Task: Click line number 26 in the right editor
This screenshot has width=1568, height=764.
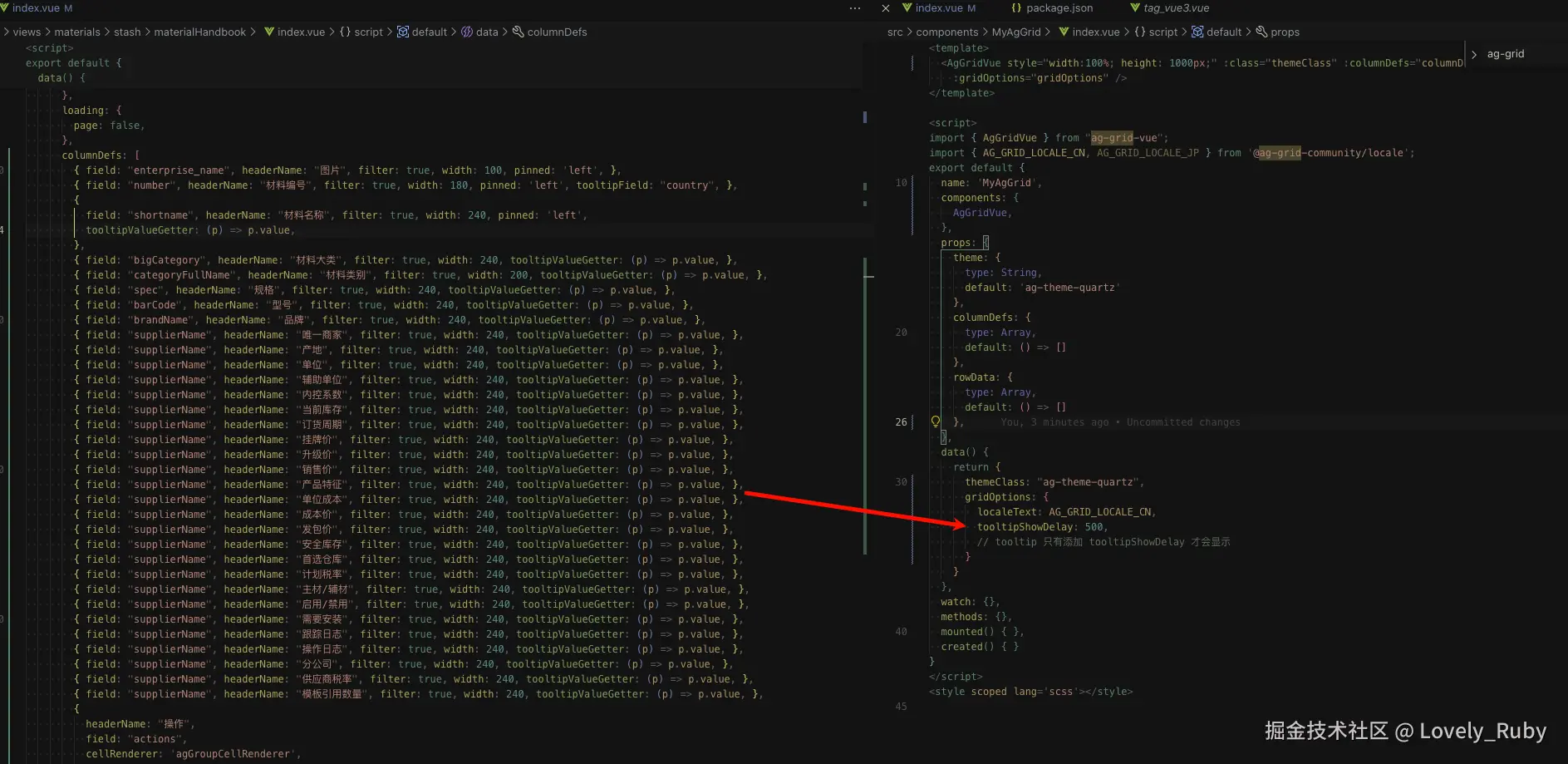Action: tap(902, 422)
